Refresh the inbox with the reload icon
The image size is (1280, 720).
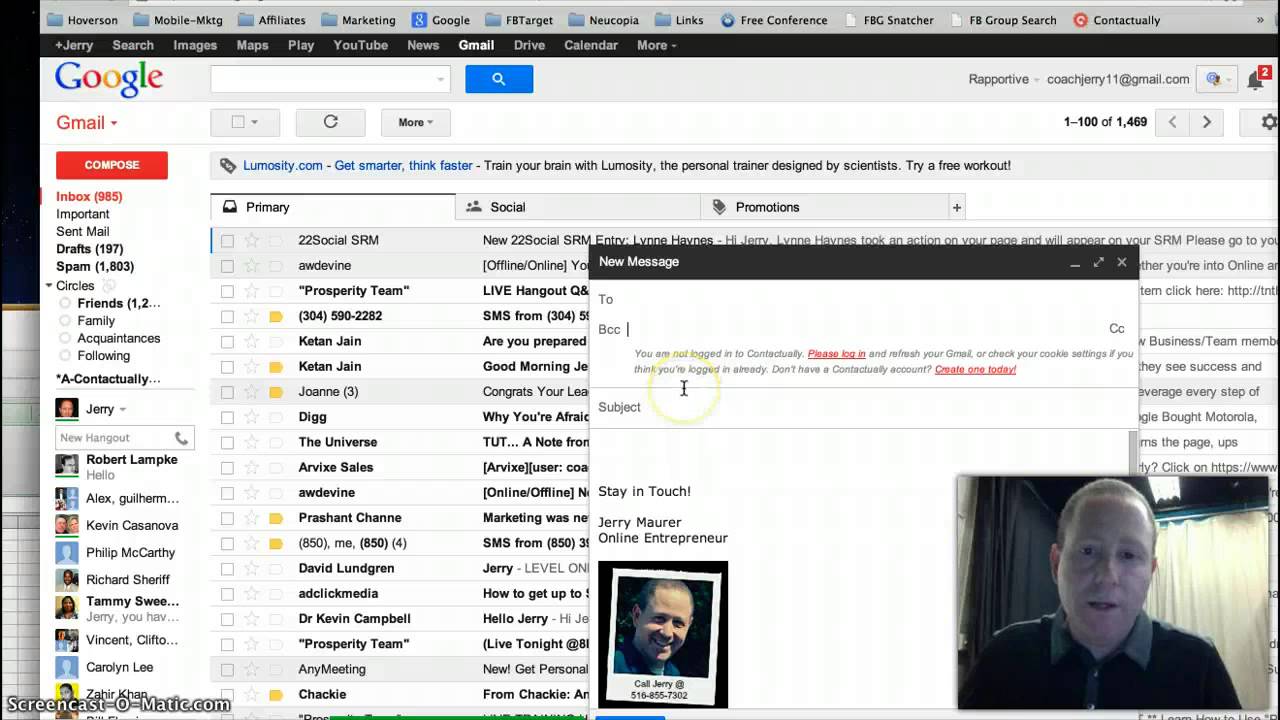[x=331, y=122]
